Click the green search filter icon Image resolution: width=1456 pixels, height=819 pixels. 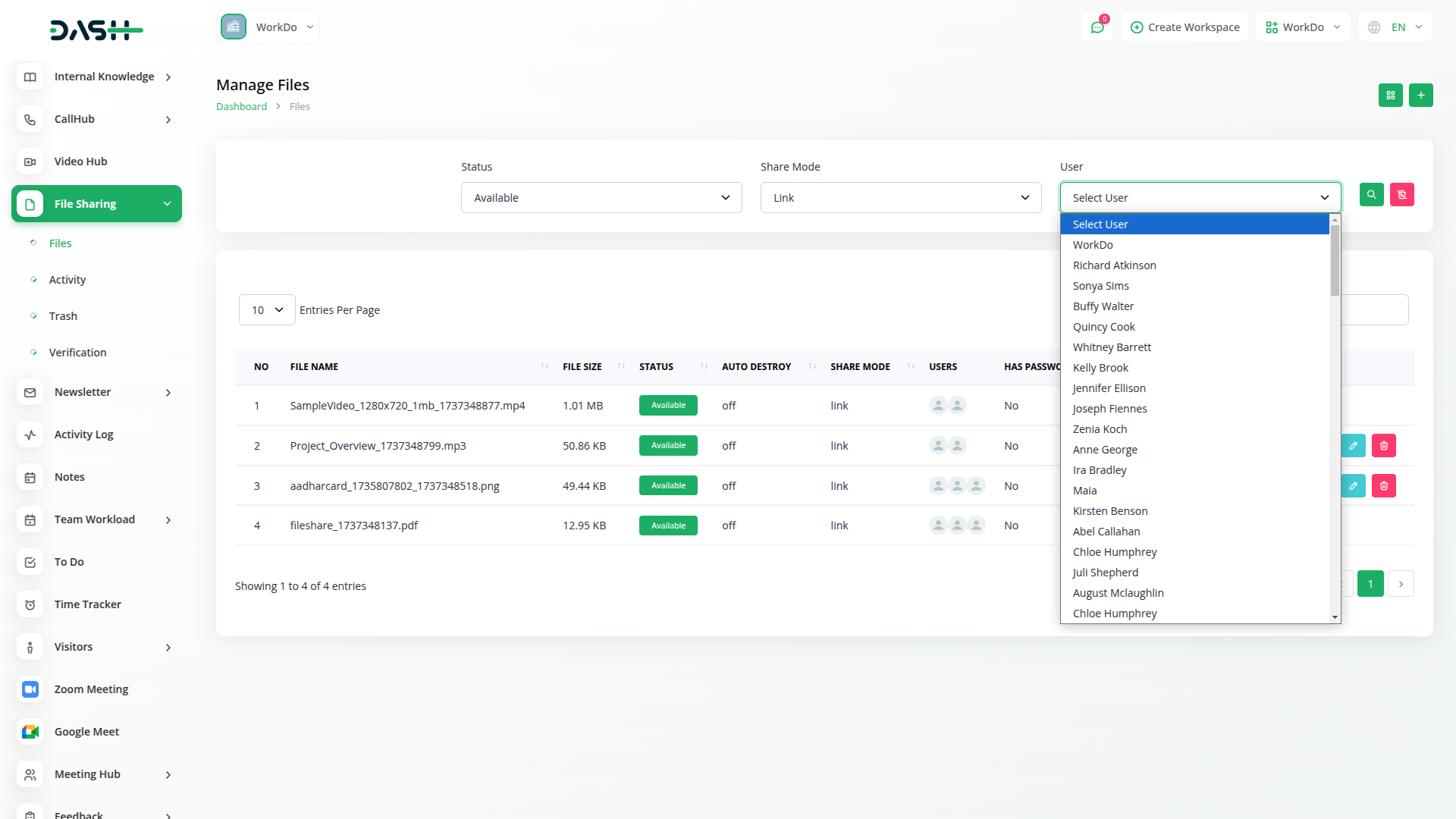pos(1371,195)
